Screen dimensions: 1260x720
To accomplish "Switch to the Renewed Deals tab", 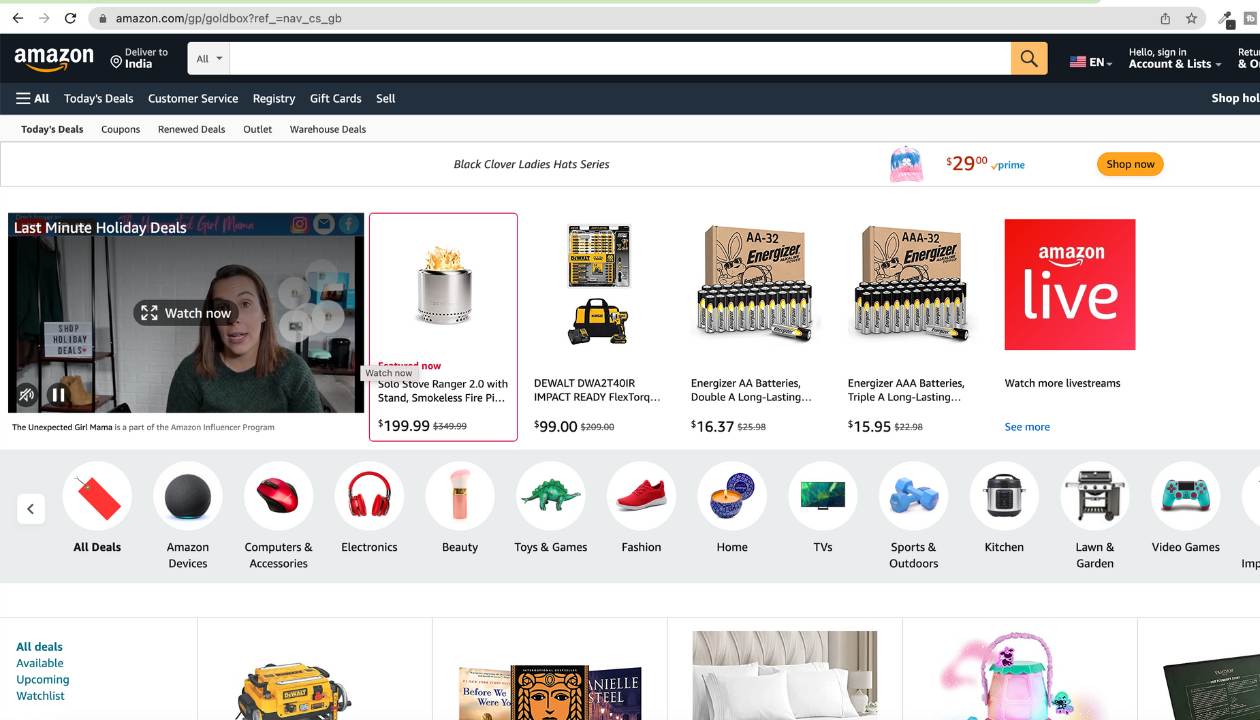I will pyautogui.click(x=191, y=129).
